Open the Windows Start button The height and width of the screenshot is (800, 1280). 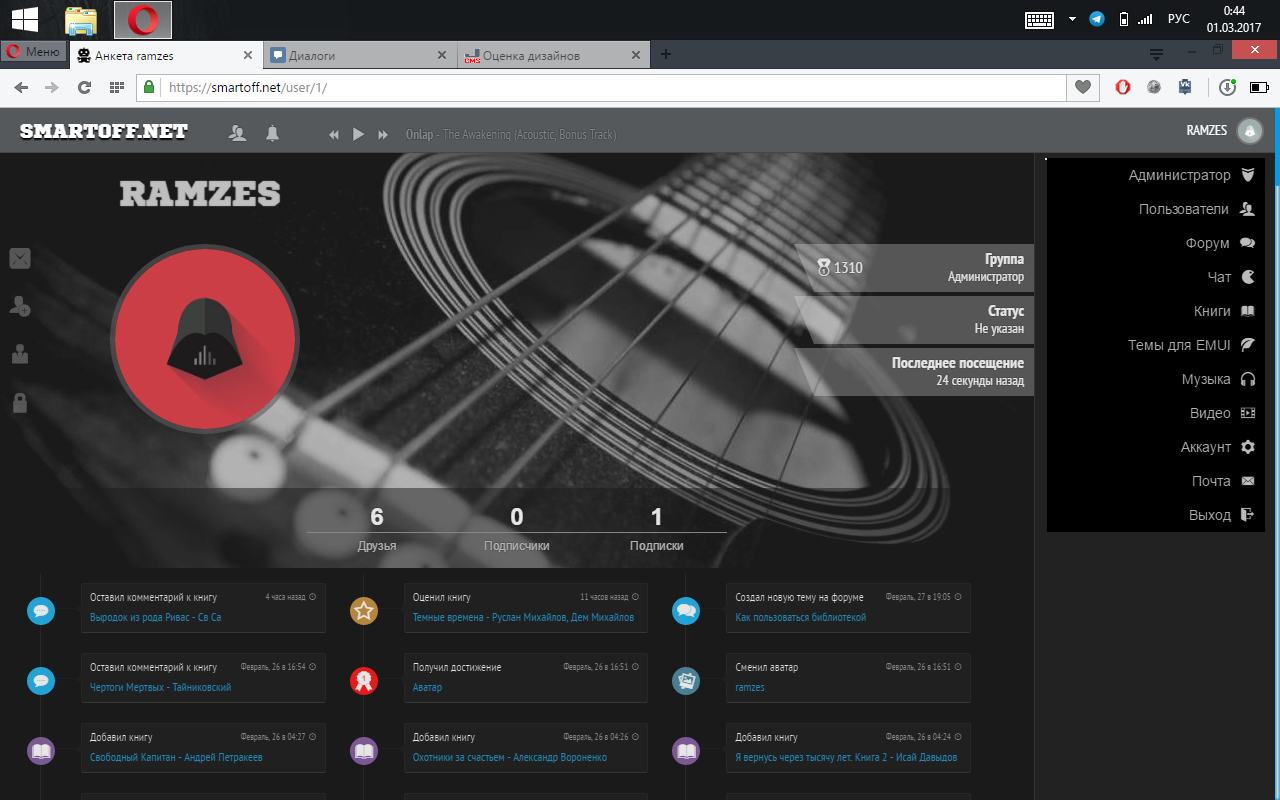pos(25,19)
